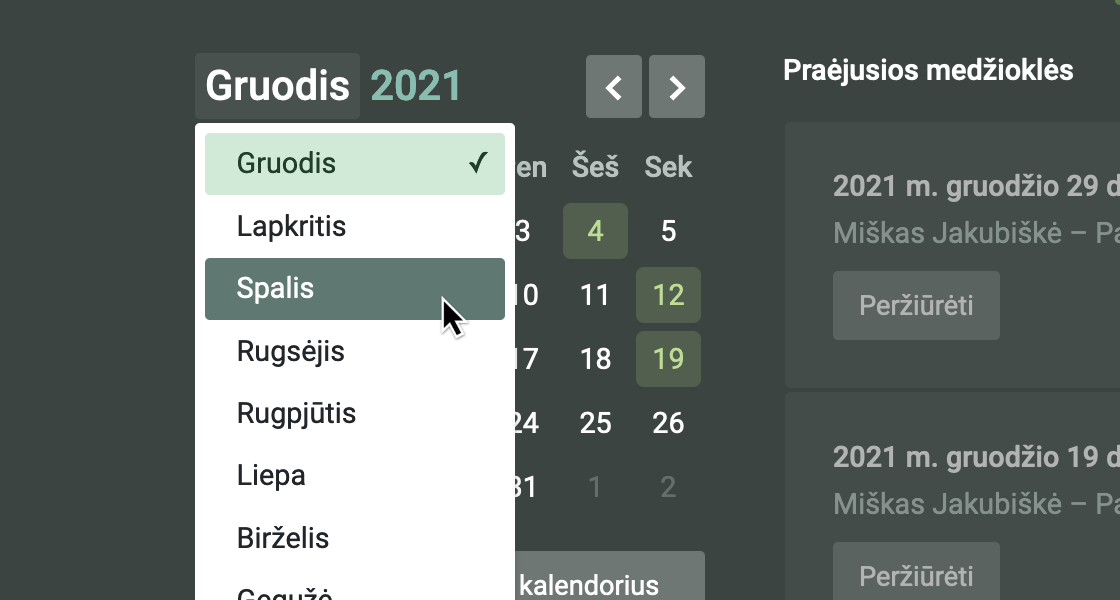This screenshot has height=600, width=1120.
Task: Click the next month arrow button
Action: (x=677, y=87)
